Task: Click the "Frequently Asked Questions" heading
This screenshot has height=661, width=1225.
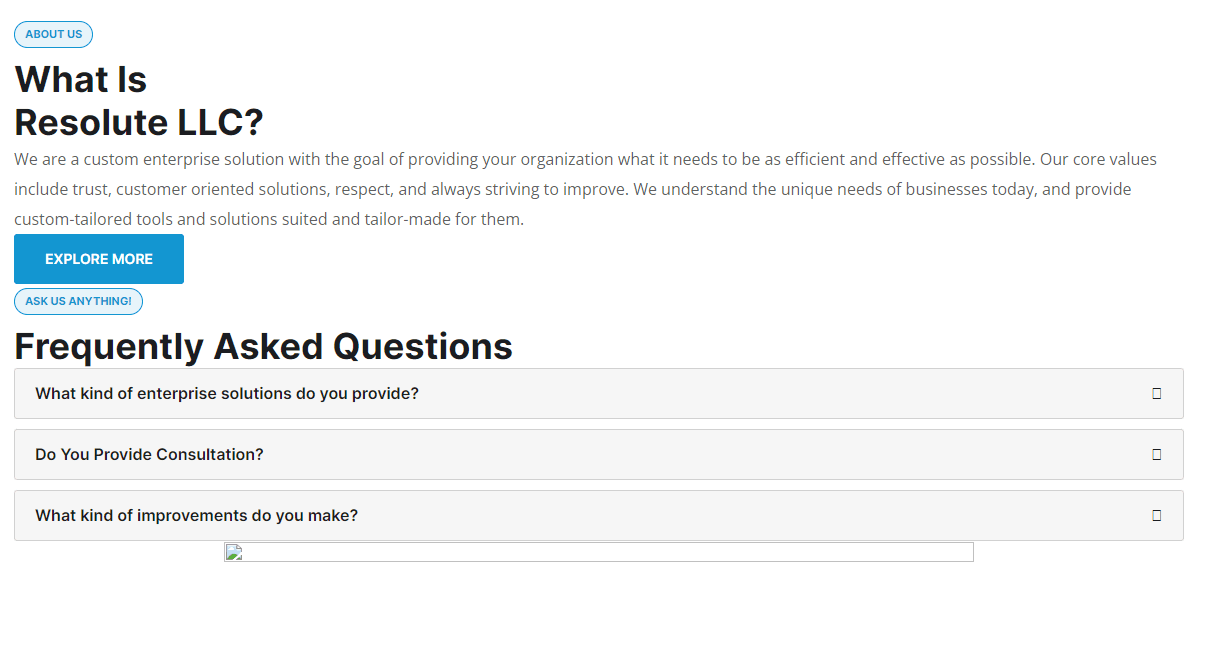Action: [x=263, y=347]
